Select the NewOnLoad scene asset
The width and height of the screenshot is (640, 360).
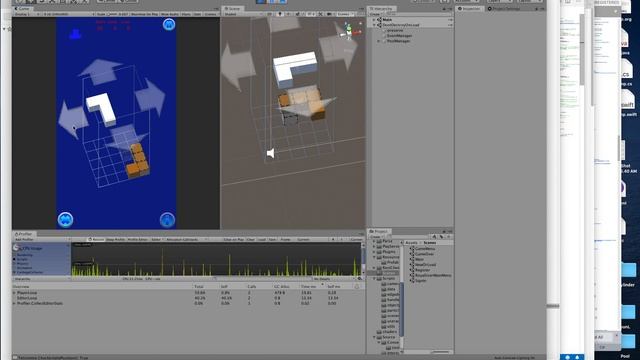[424, 264]
